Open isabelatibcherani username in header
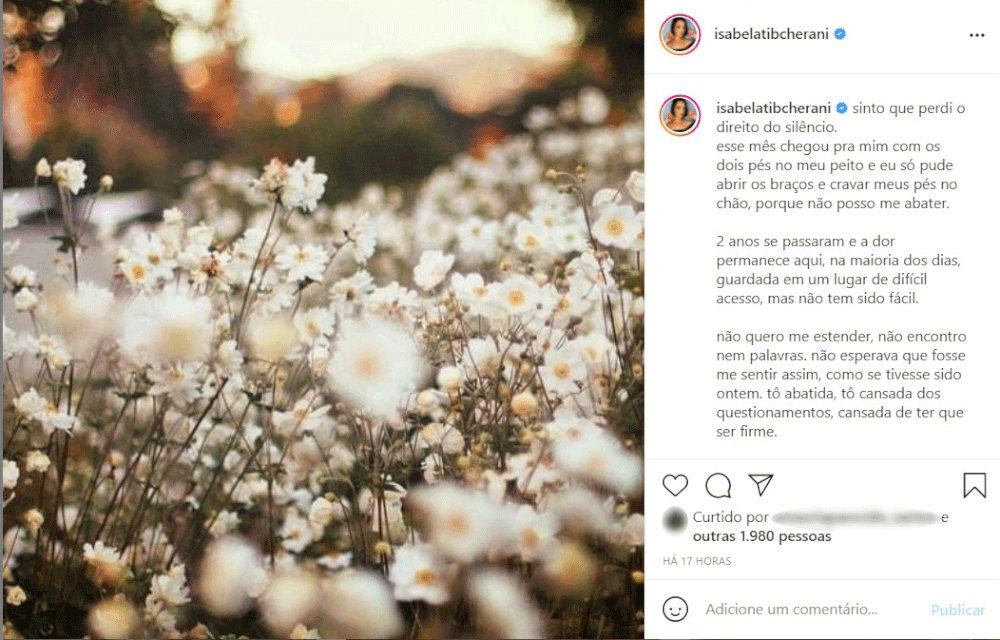 [771, 34]
